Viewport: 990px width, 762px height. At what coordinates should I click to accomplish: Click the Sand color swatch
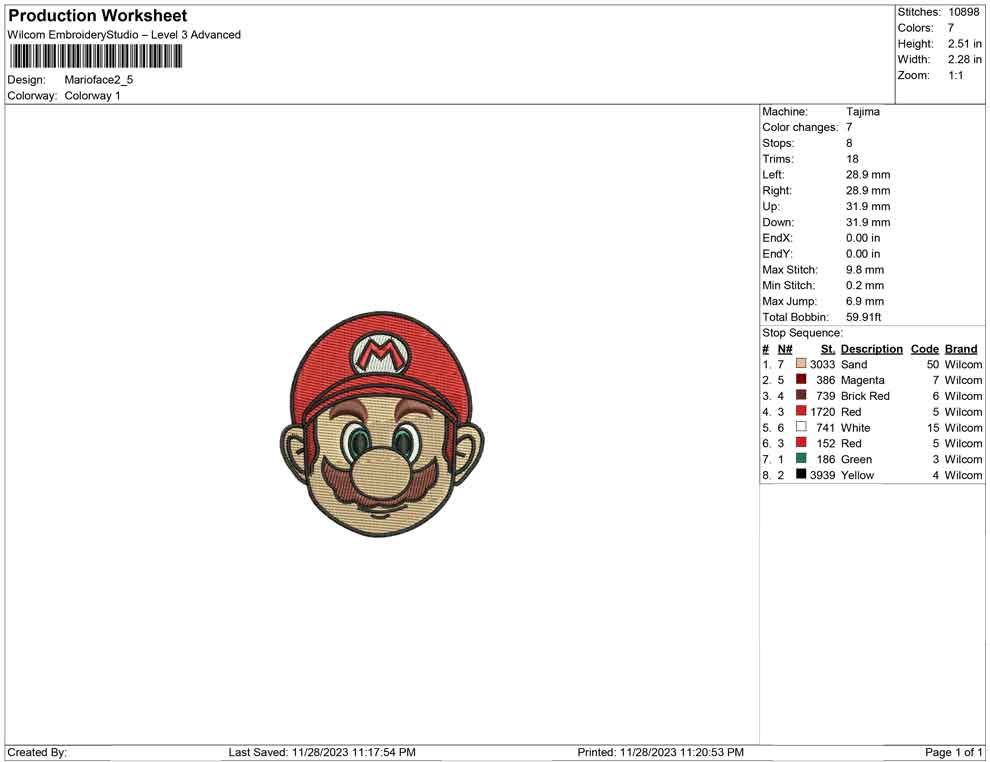click(x=801, y=364)
